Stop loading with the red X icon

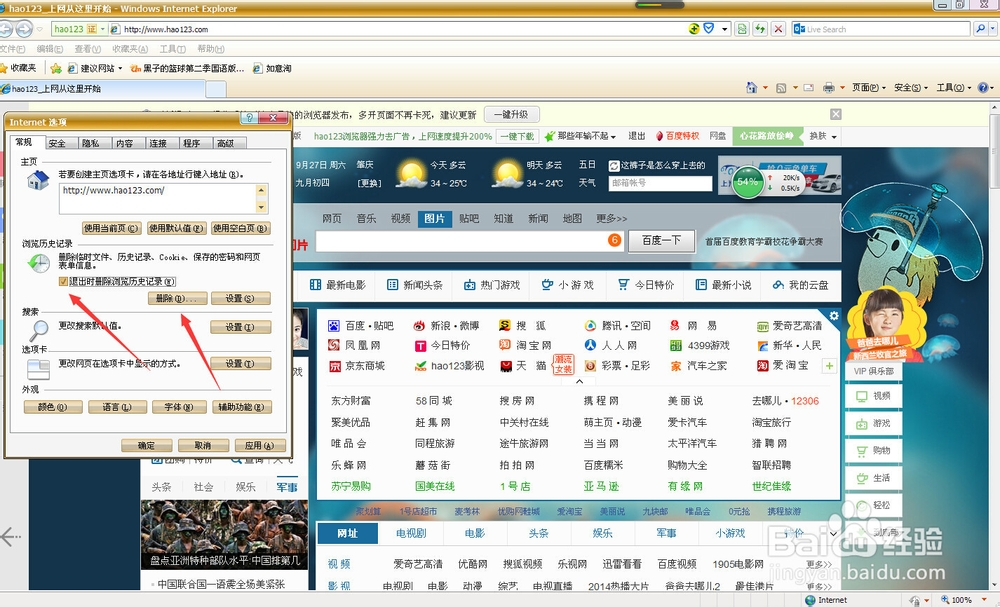[x=778, y=29]
